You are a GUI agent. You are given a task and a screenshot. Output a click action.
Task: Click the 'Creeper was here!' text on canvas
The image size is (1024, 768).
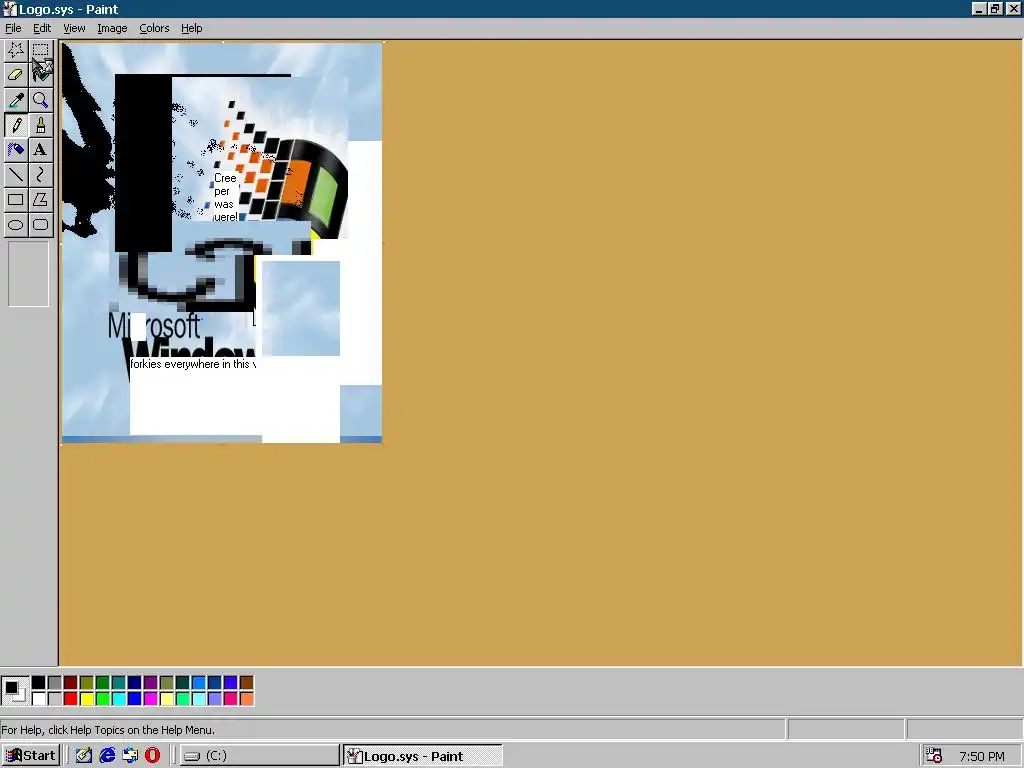click(x=225, y=197)
